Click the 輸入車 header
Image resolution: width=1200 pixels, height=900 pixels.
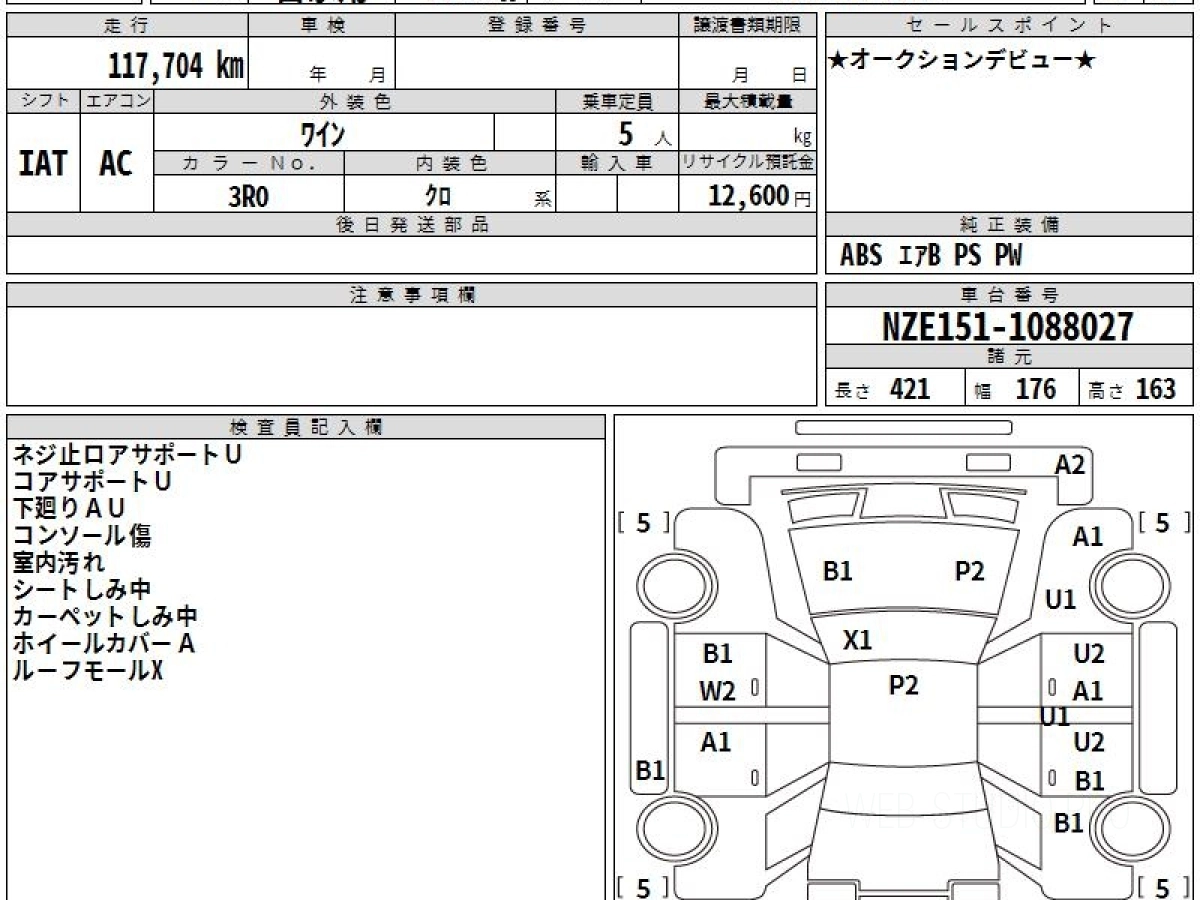[617, 163]
